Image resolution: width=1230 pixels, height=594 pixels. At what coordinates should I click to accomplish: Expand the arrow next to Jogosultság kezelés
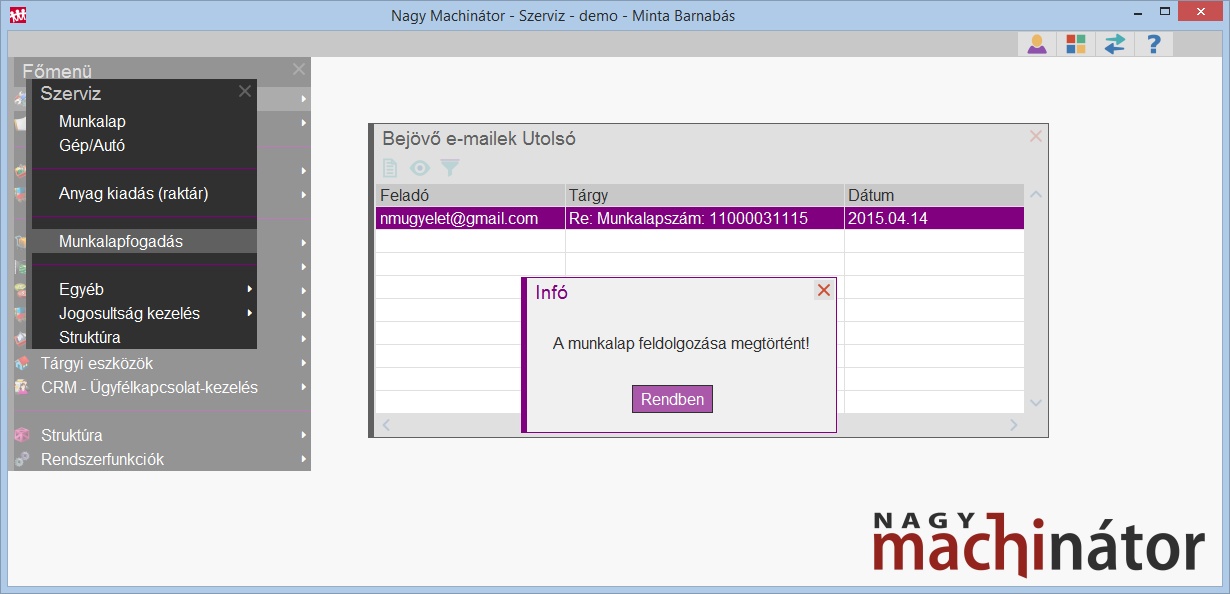tap(249, 313)
